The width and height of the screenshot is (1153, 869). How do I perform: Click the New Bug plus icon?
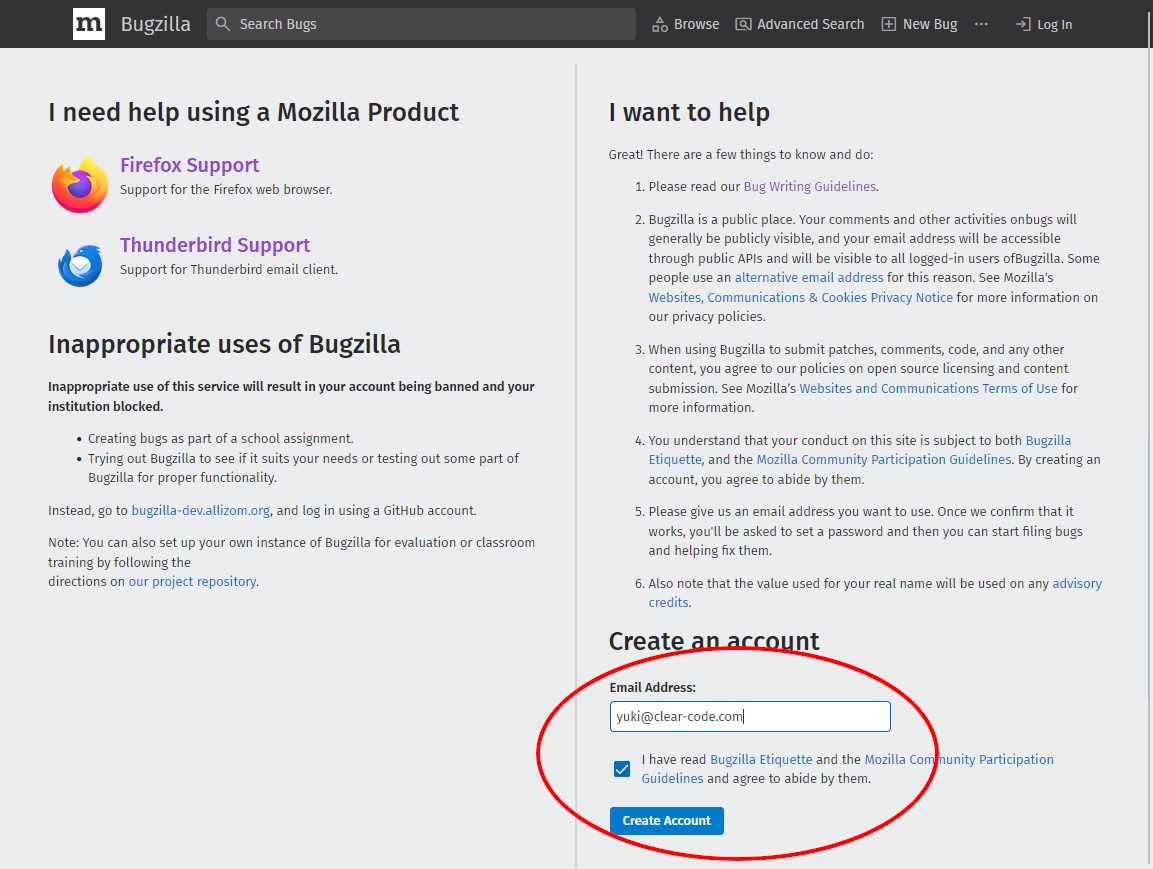pos(888,23)
